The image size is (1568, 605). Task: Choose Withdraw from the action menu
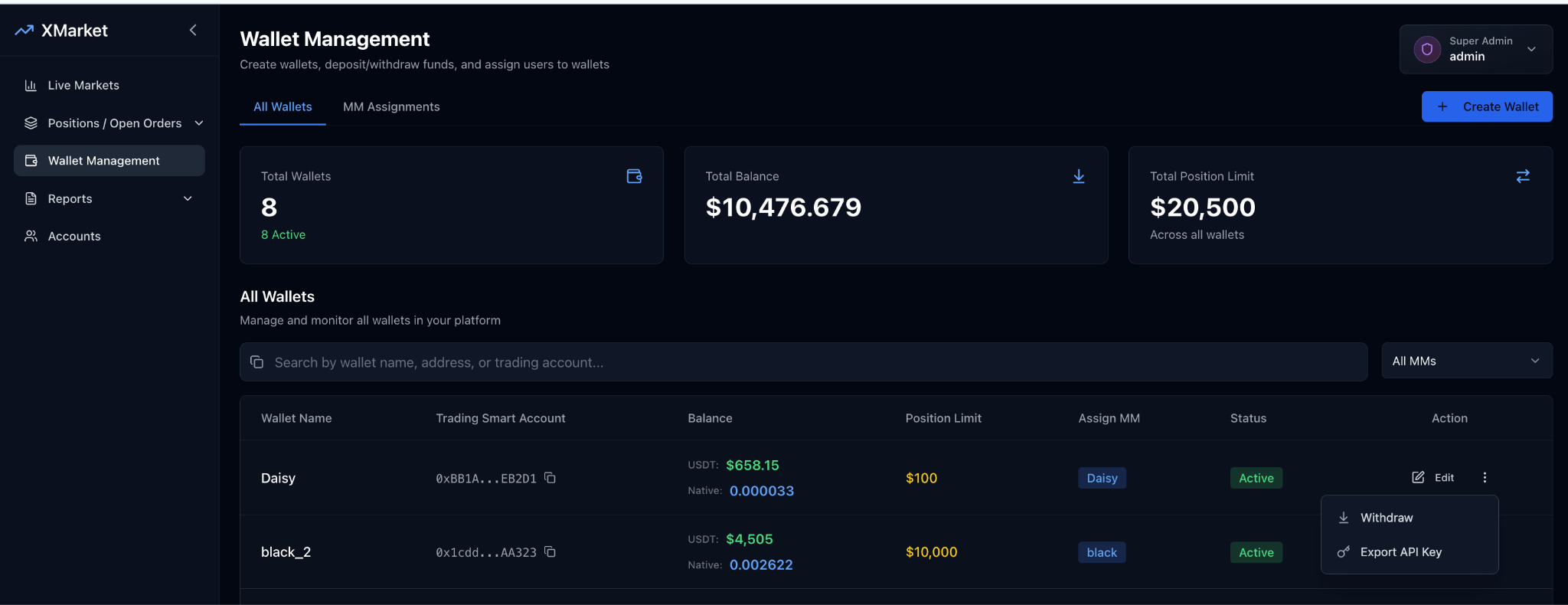[1386, 518]
